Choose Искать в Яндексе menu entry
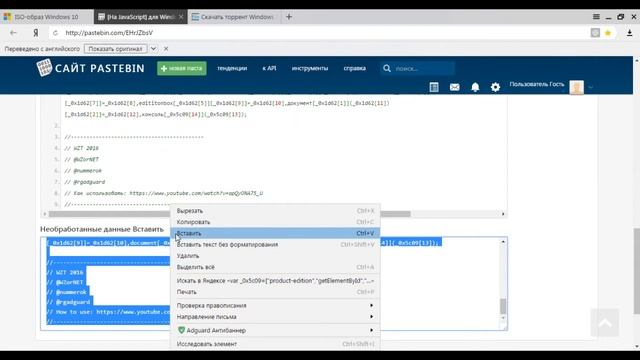This screenshot has width=640, height=360. pyautogui.click(x=276, y=281)
